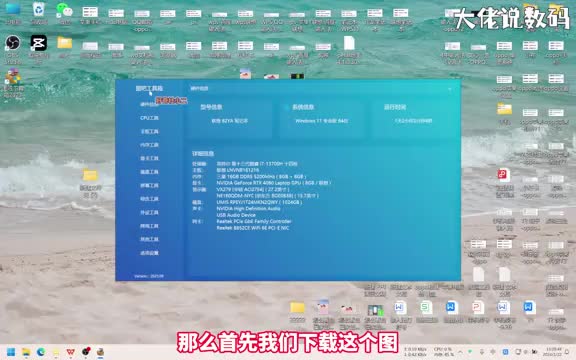The height and width of the screenshot is (360, 576).
Task: Open the yellow taskbar icon next to Edge
Action: [56, 352]
